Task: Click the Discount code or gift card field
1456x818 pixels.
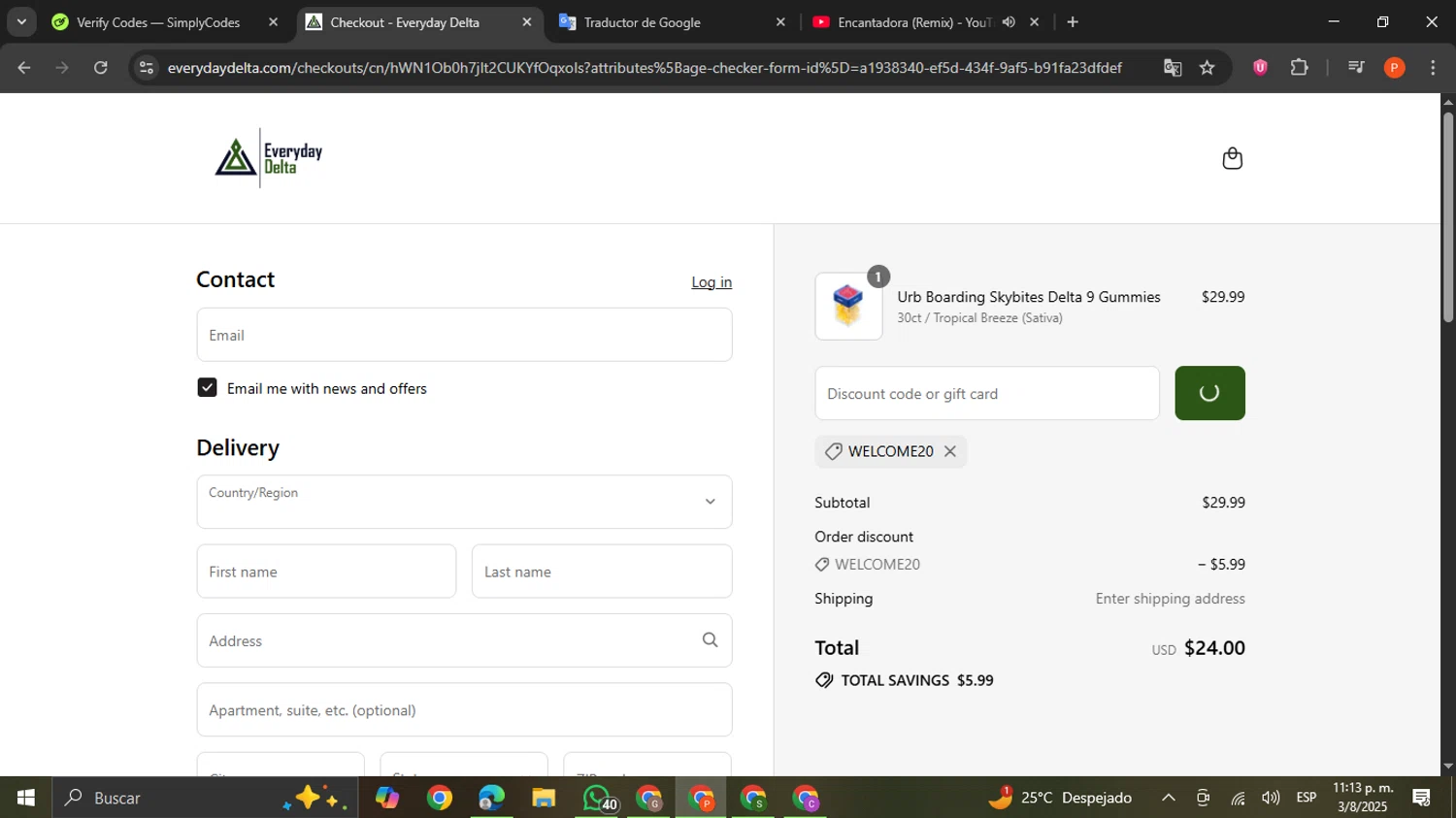Action: pyautogui.click(x=987, y=393)
